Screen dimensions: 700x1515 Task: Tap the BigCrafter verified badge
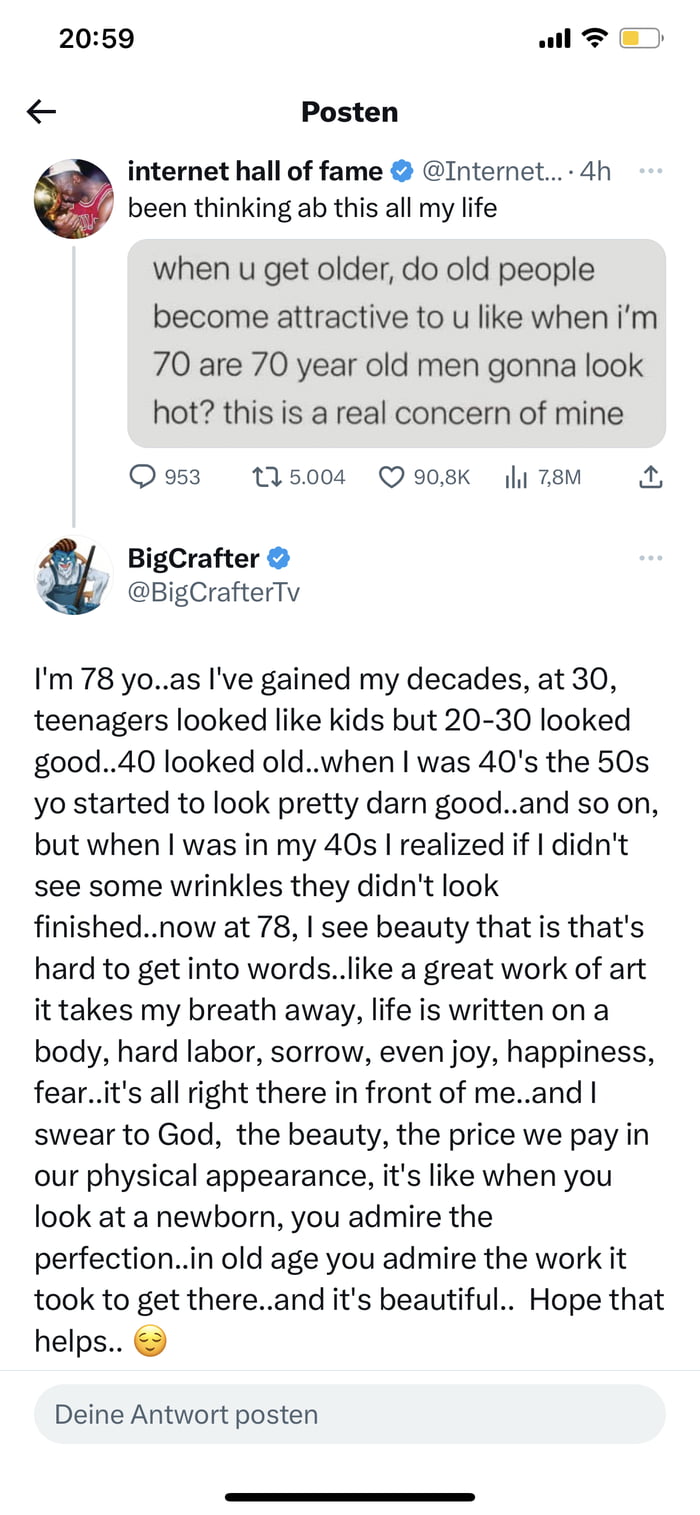[x=279, y=558]
